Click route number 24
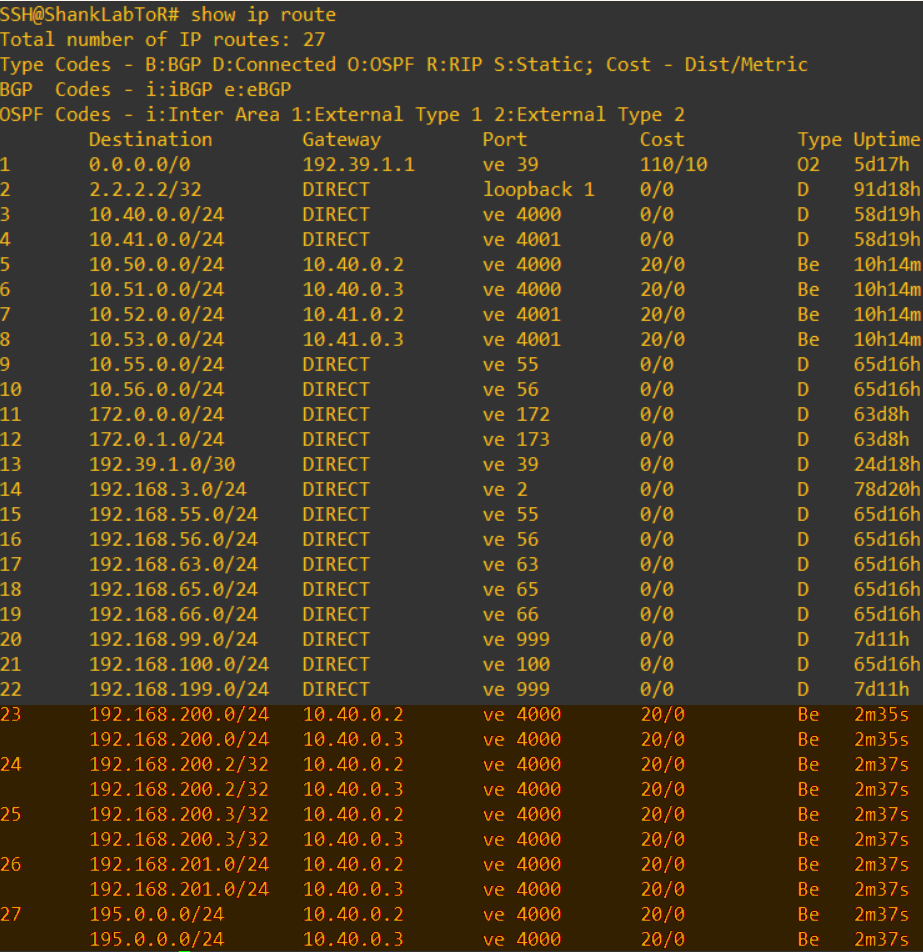The width and height of the screenshot is (923, 952). pos(11,764)
